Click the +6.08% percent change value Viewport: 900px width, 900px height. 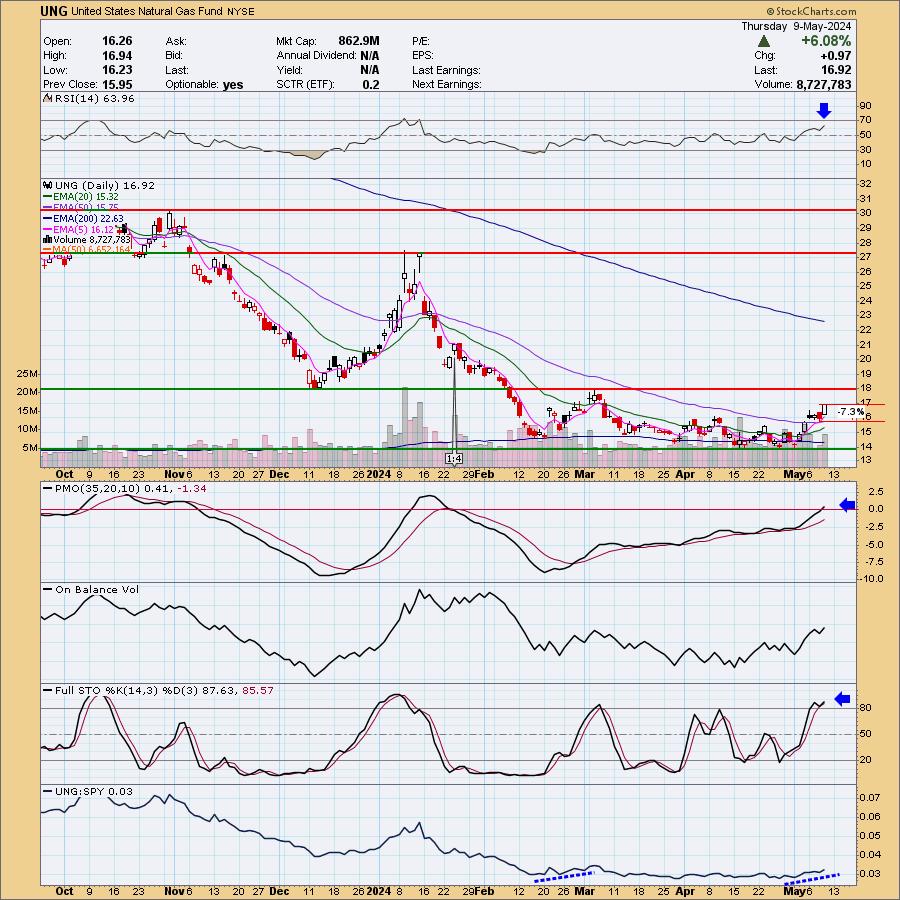826,41
